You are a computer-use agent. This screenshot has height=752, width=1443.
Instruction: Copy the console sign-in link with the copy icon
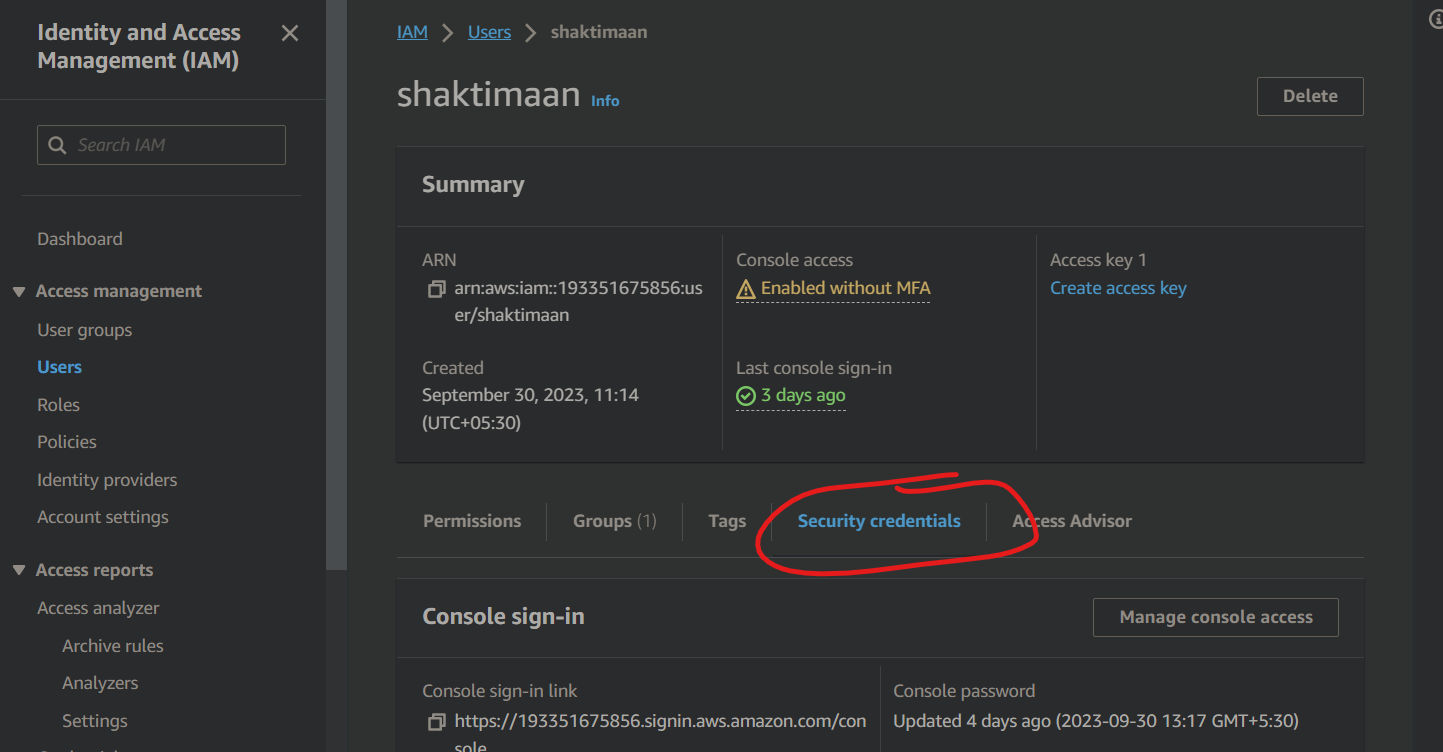click(436, 721)
